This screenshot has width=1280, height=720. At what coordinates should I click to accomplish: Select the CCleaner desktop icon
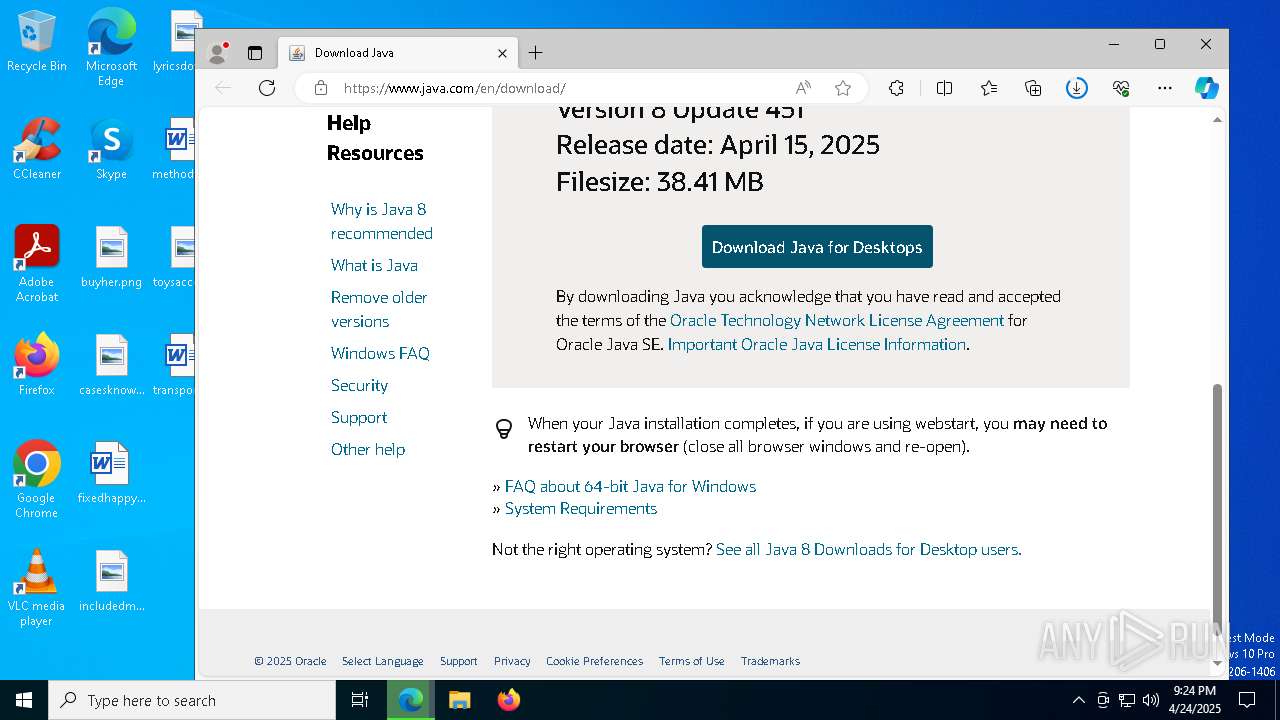point(37,150)
